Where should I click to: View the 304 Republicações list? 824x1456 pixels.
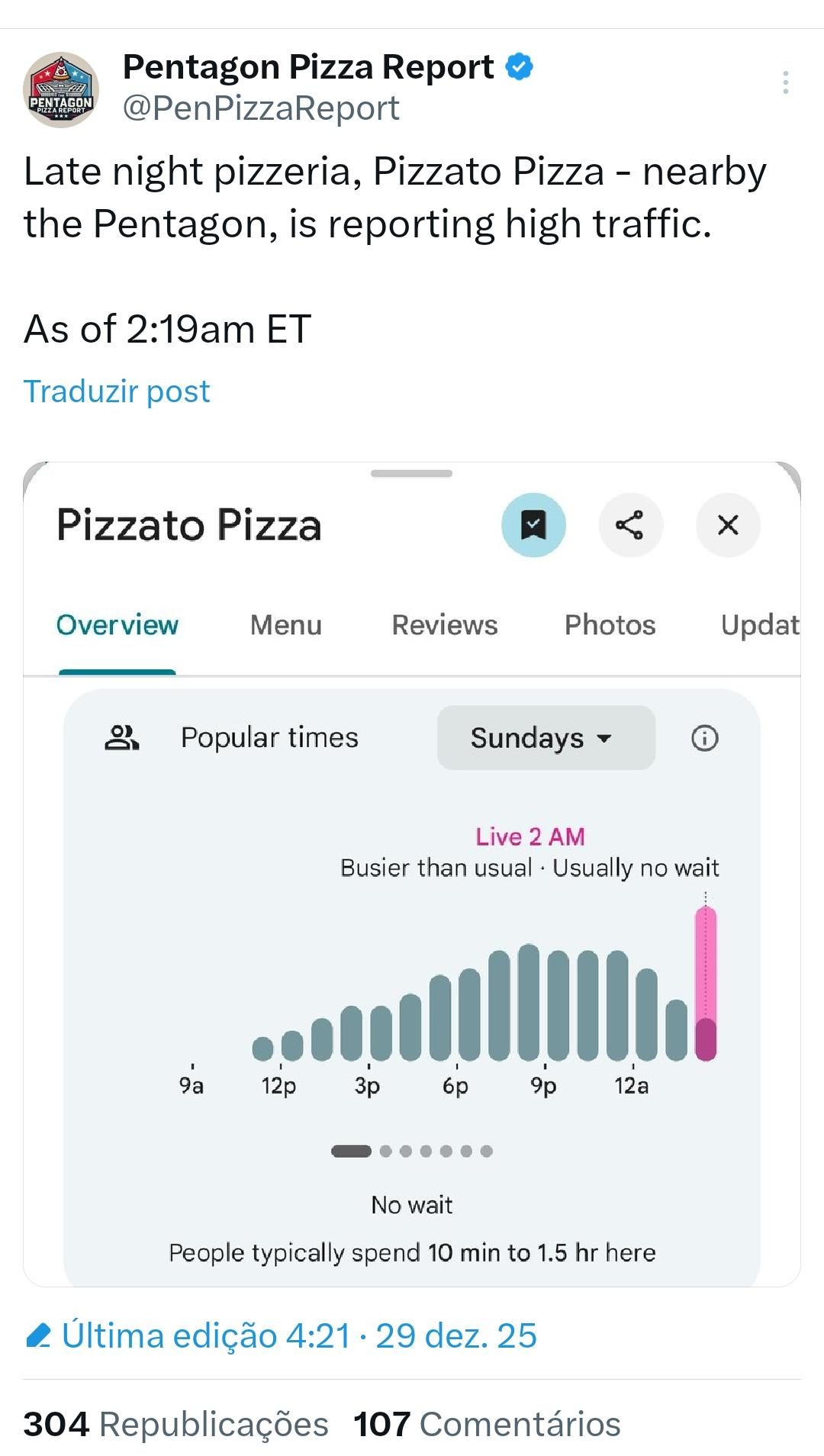pos(175,1424)
